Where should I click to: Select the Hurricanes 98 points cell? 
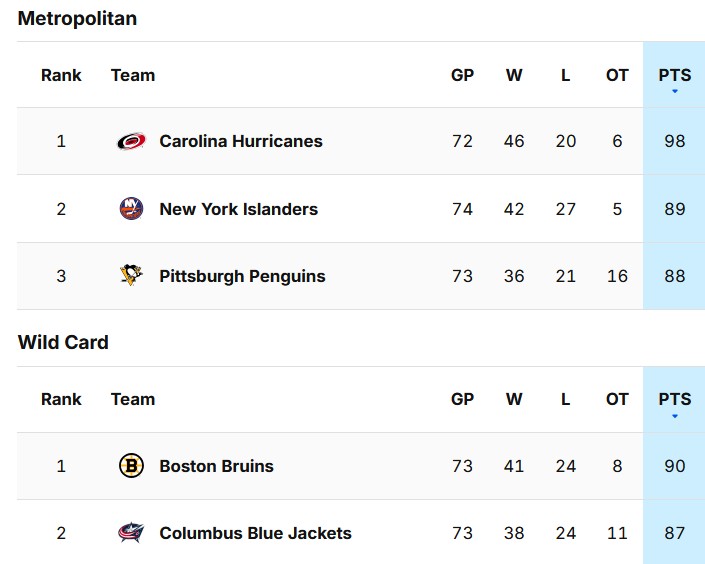pos(674,141)
